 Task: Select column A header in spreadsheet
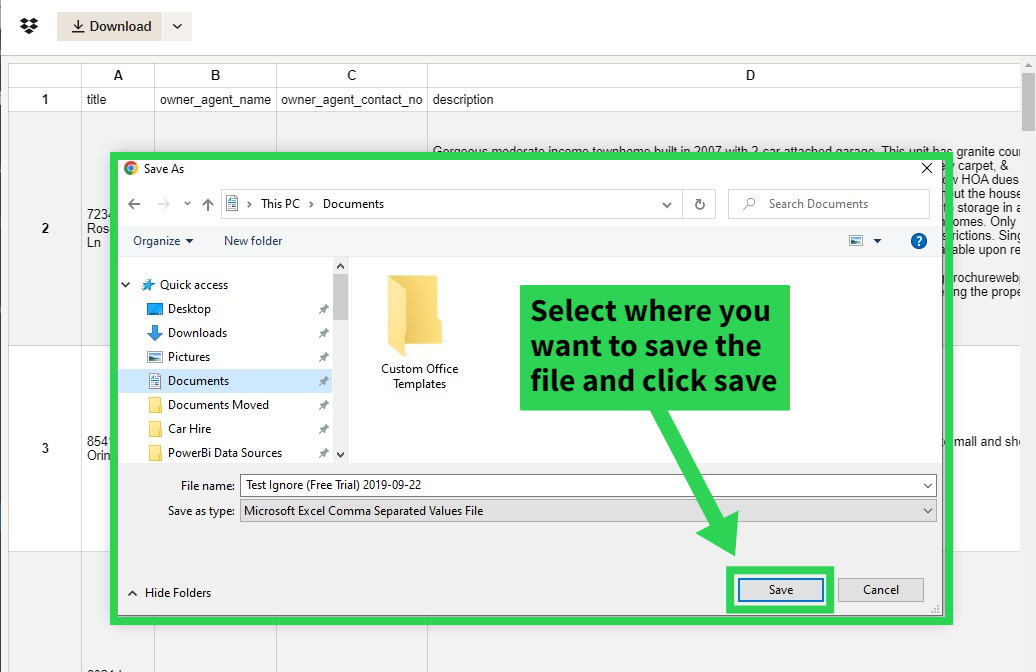pyautogui.click(x=118, y=75)
